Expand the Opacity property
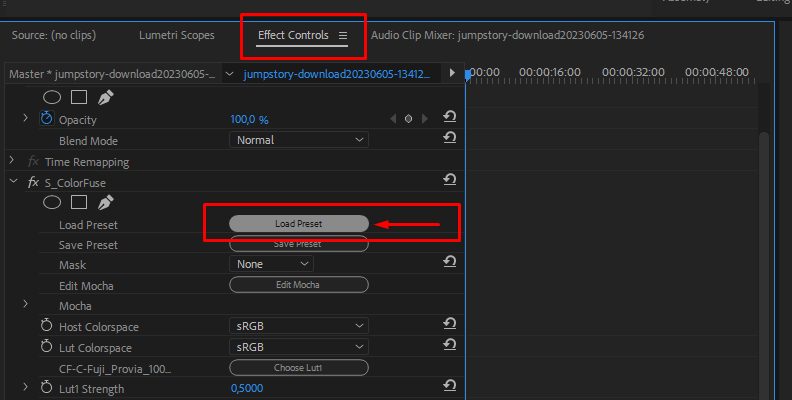The width and height of the screenshot is (792, 400). tap(25, 118)
